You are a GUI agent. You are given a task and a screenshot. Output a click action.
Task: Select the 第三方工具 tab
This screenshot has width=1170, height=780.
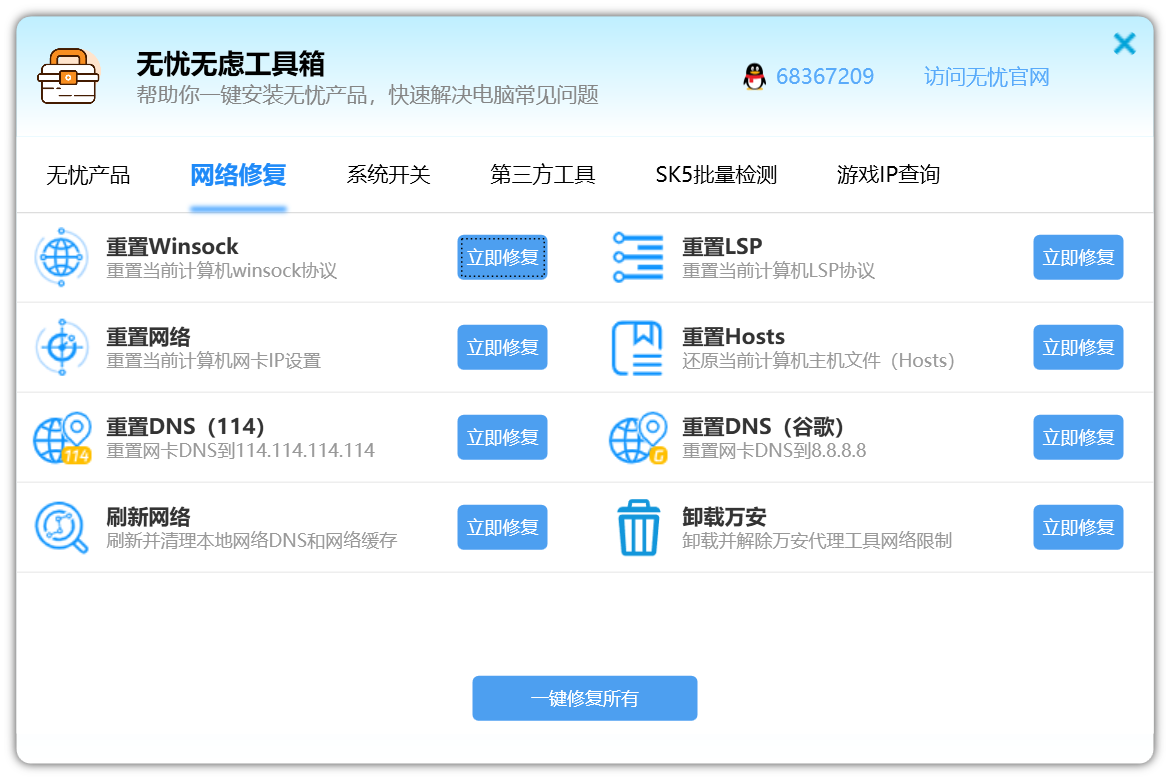(542, 175)
